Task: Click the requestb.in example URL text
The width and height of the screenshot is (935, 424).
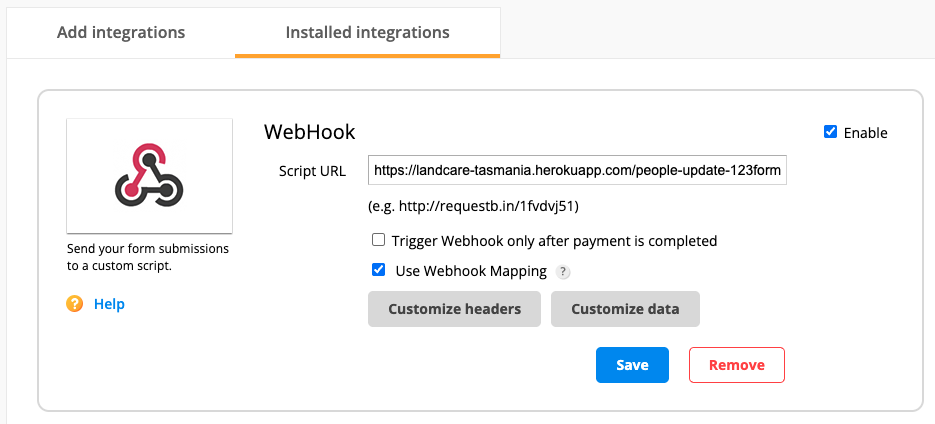Action: [x=474, y=207]
